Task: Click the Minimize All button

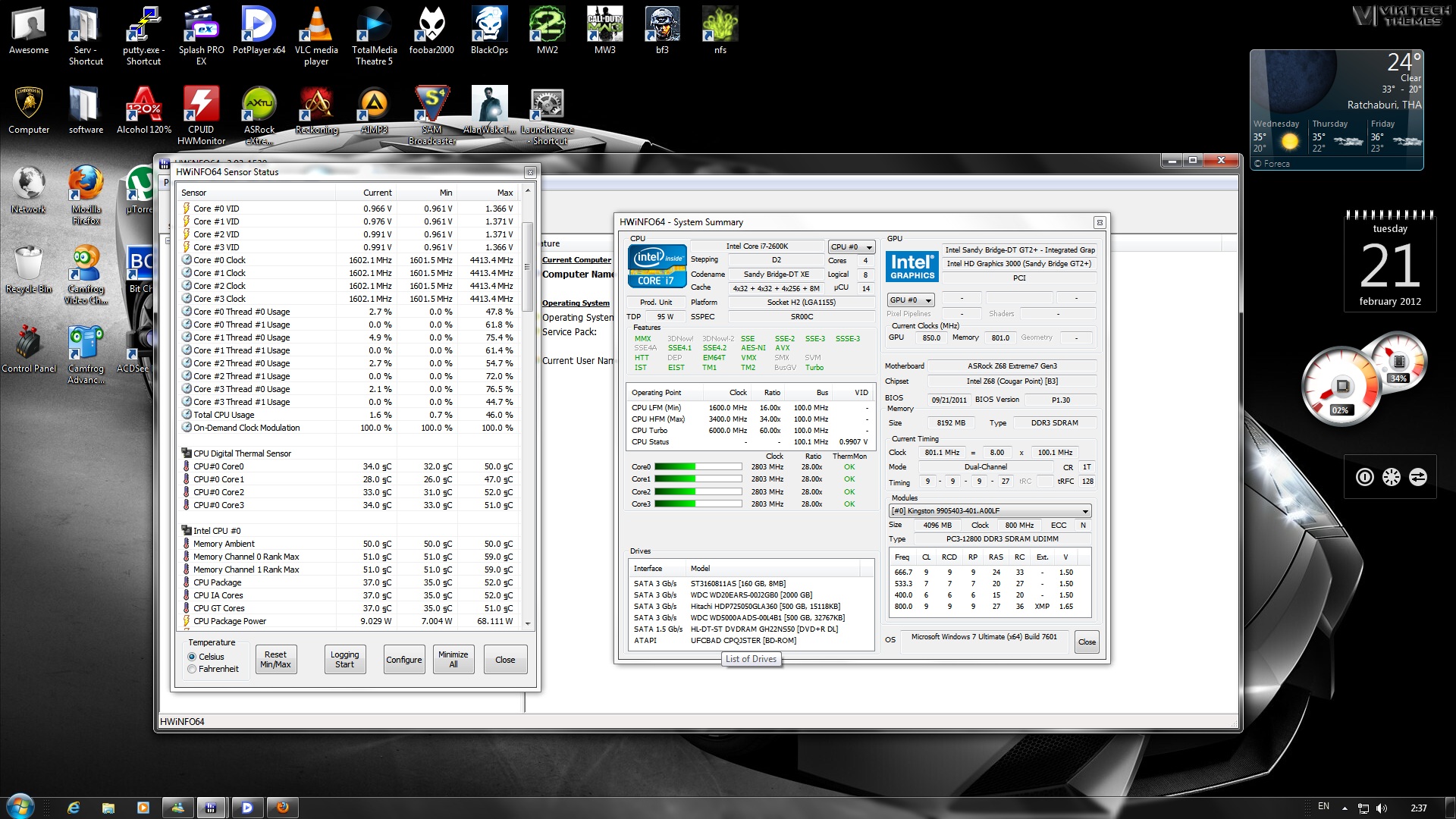Action: coord(453,659)
